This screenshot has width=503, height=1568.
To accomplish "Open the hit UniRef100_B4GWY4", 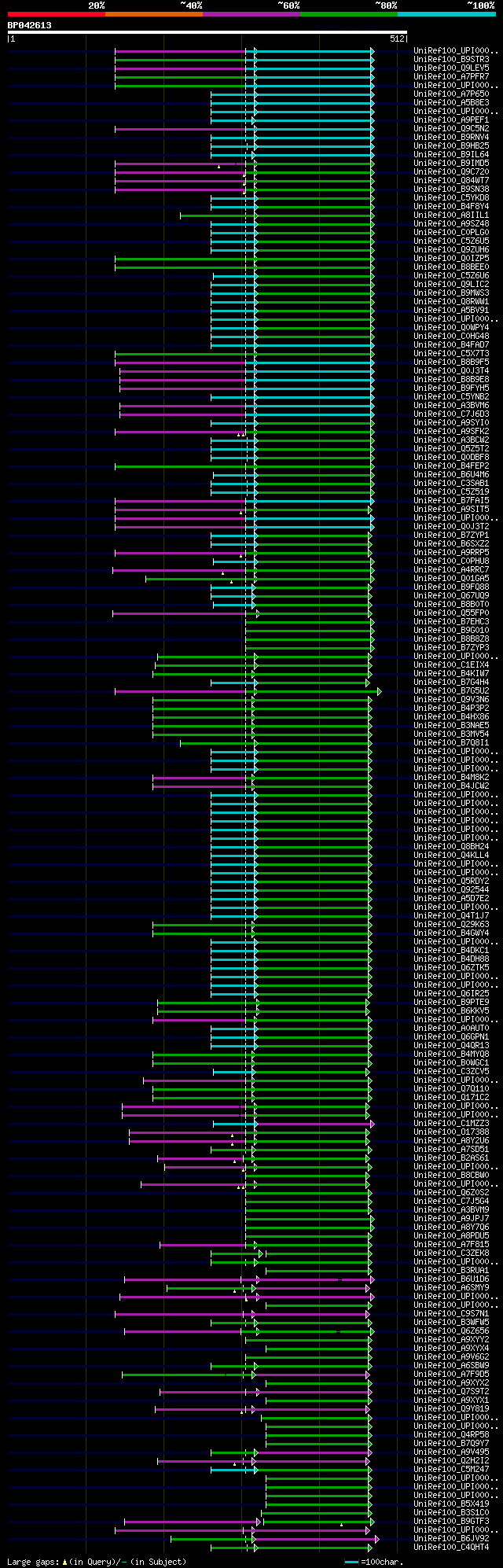I will (451, 933).
